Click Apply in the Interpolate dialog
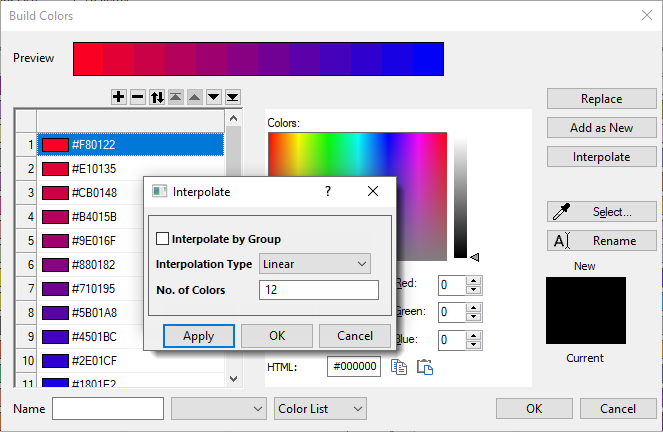This screenshot has height=432, width=663. click(x=198, y=336)
